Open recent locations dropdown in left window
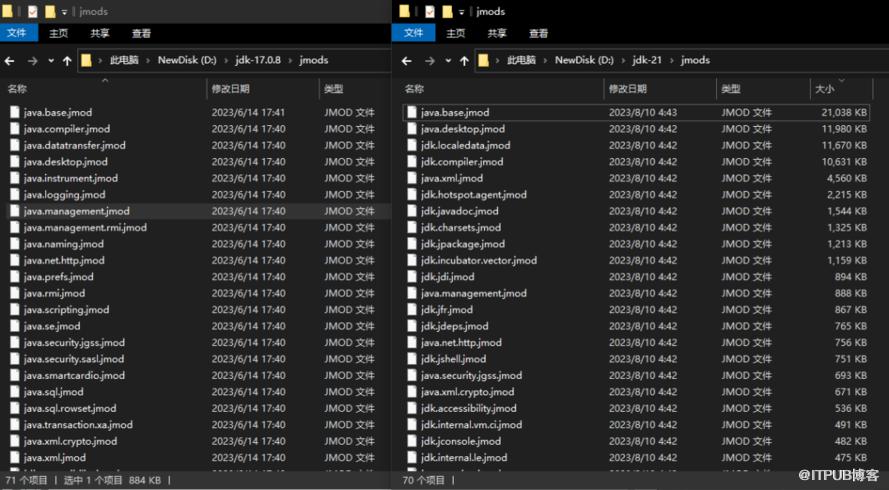The width and height of the screenshot is (889, 490). (51, 61)
